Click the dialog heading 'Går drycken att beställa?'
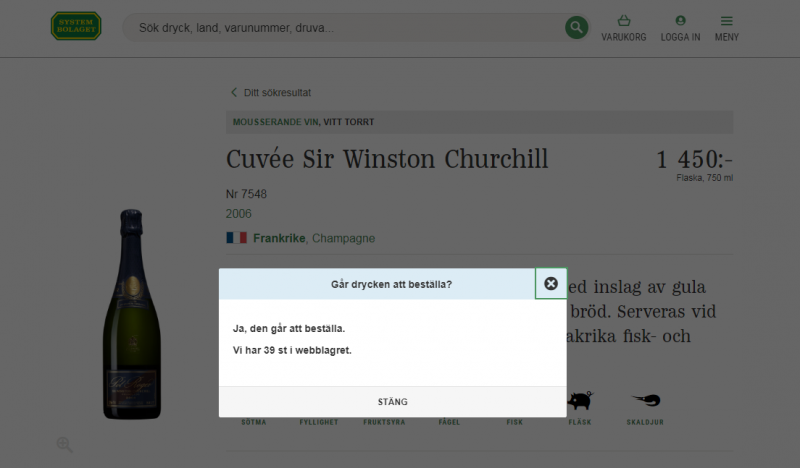 (x=391, y=284)
